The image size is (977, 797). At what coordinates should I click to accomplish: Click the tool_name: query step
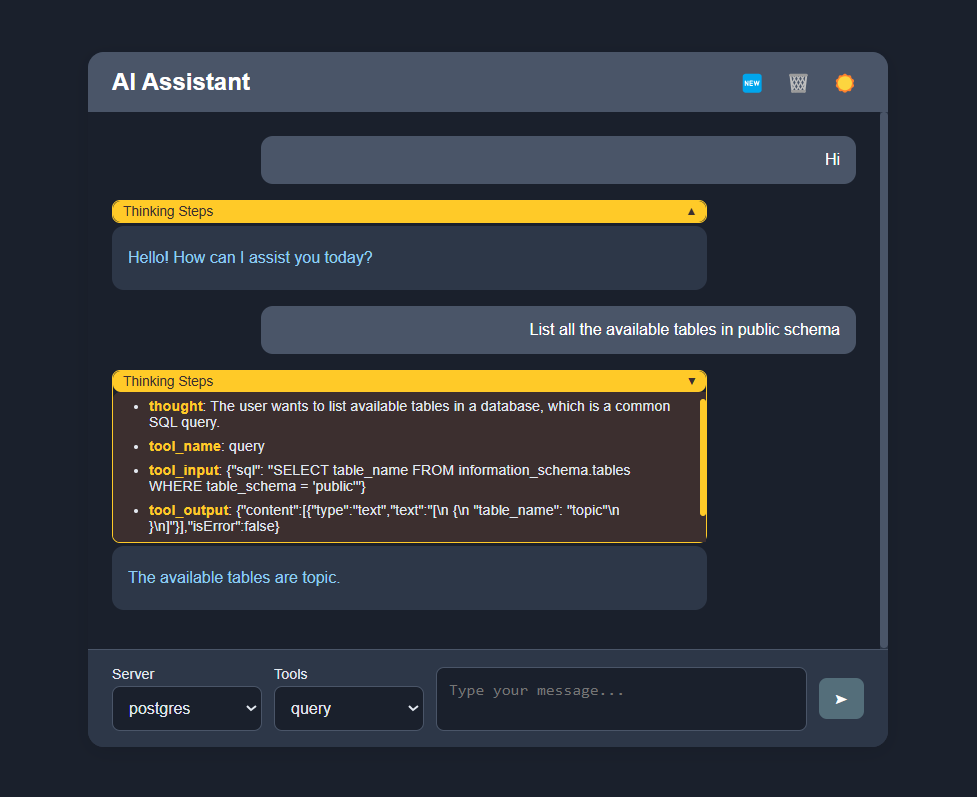point(207,446)
